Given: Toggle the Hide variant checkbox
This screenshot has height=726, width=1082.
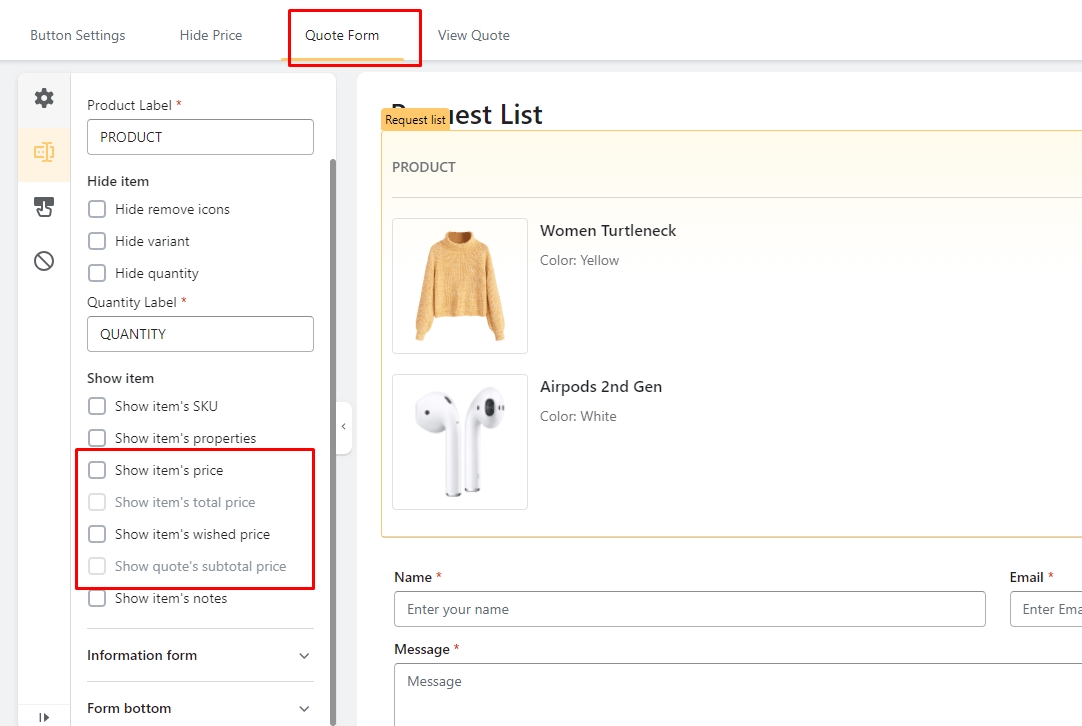Looking at the screenshot, I should [x=97, y=241].
